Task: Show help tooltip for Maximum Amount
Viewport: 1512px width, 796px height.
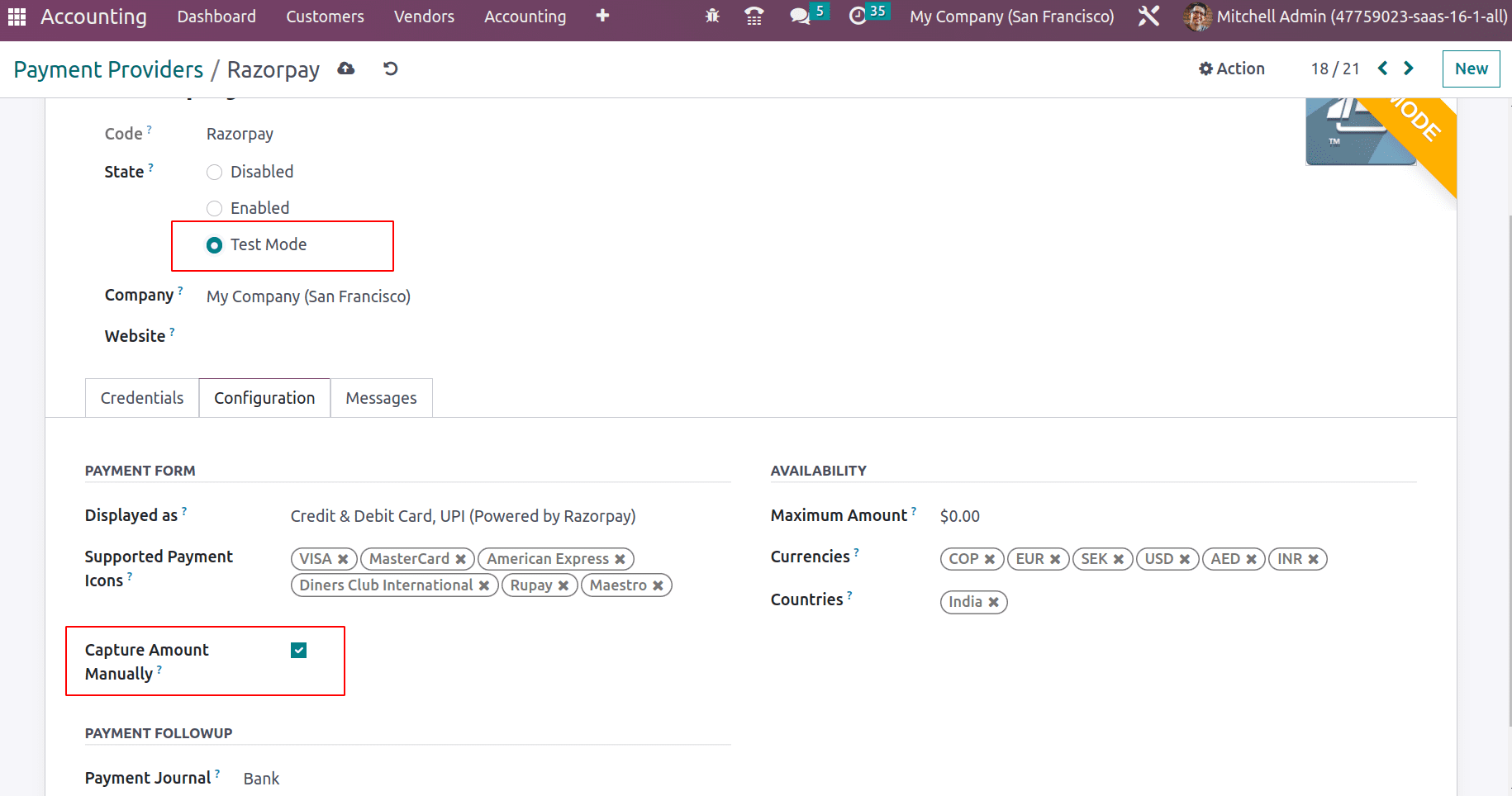Action: pos(913,510)
